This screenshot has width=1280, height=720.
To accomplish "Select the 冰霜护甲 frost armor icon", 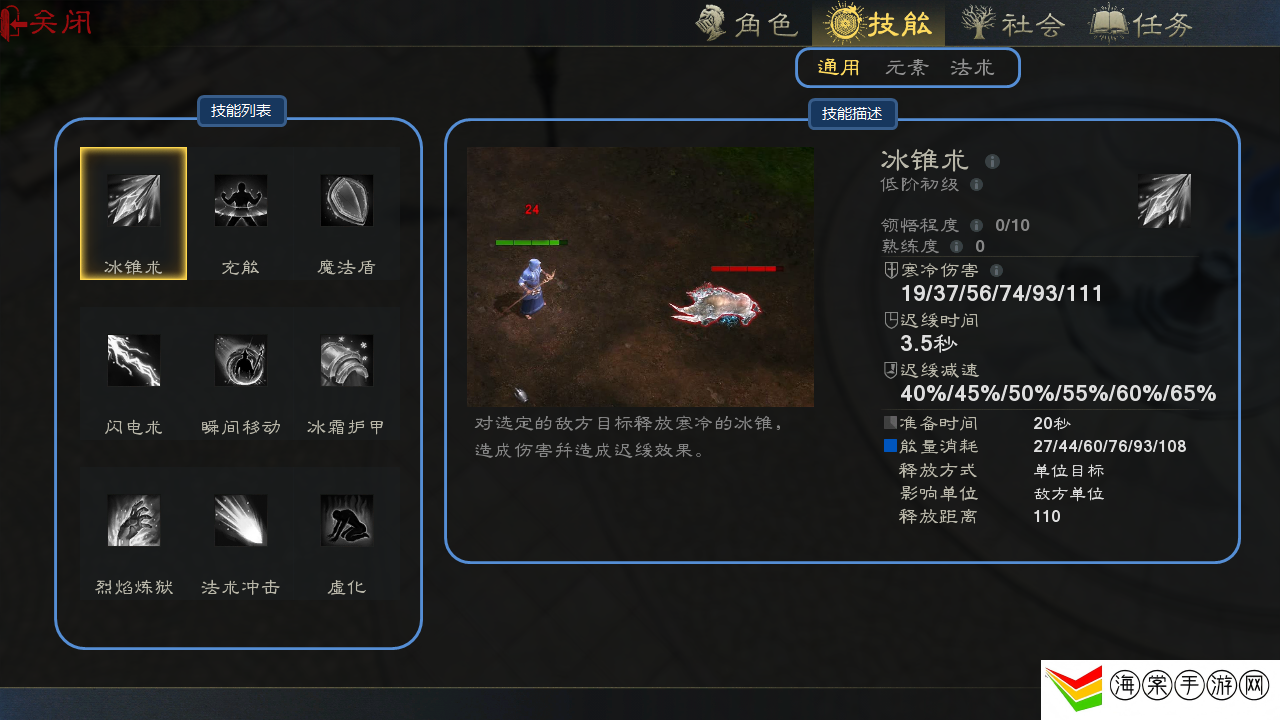I will [347, 361].
